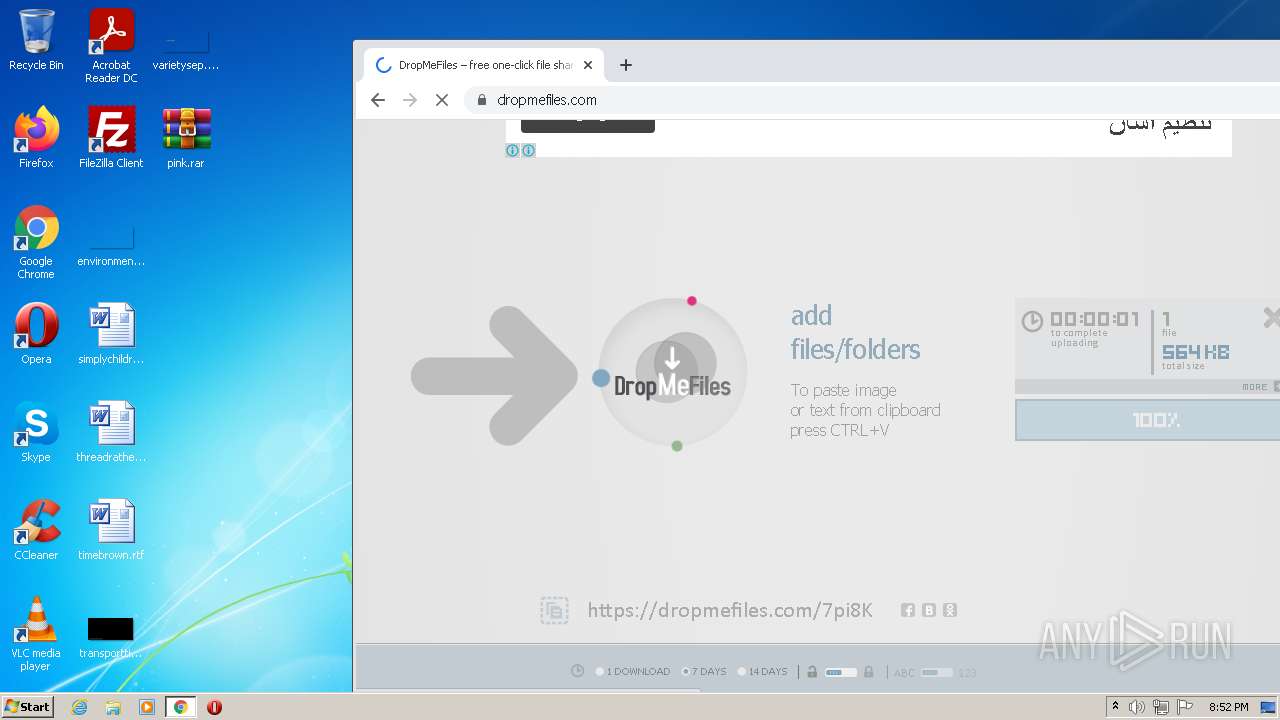This screenshot has width=1280, height=720.
Task: Launch Opera from desktop
Action: (x=36, y=334)
